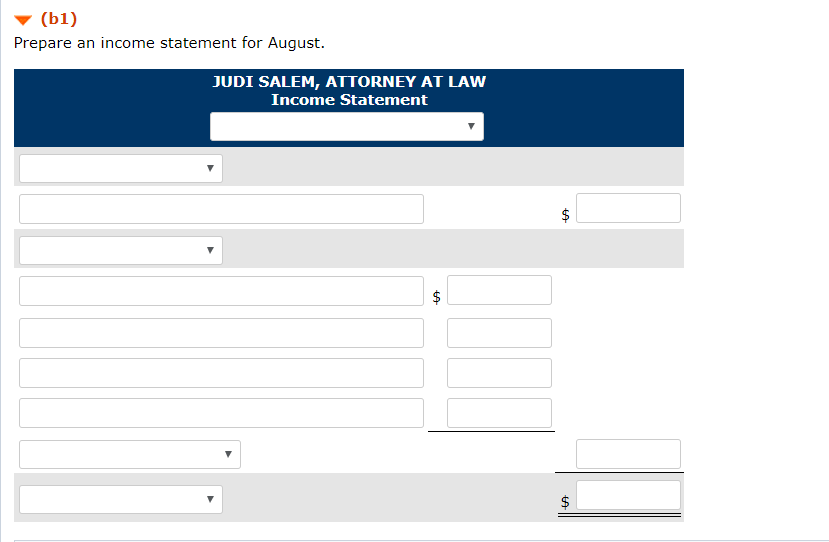This screenshot has height=542, width=829.
Task: Click the fourth expense account name field
Action: click(221, 413)
